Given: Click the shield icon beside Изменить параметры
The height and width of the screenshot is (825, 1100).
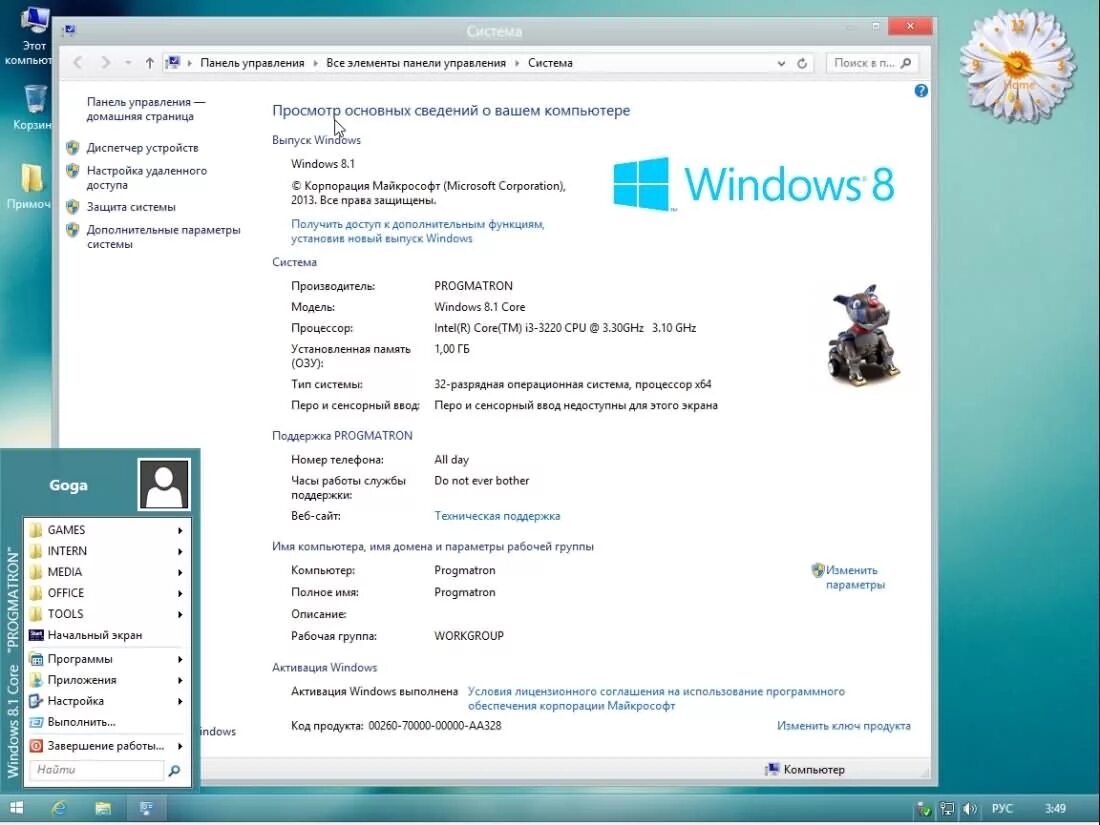Looking at the screenshot, I should [817, 570].
